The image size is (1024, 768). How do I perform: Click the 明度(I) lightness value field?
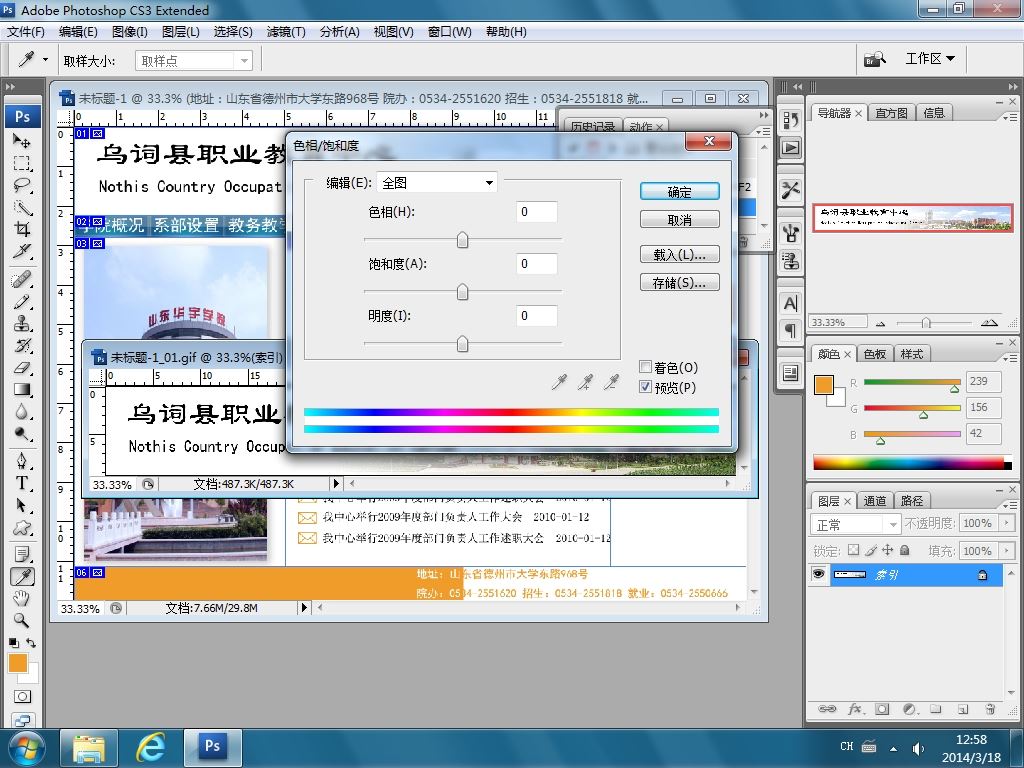coord(537,315)
